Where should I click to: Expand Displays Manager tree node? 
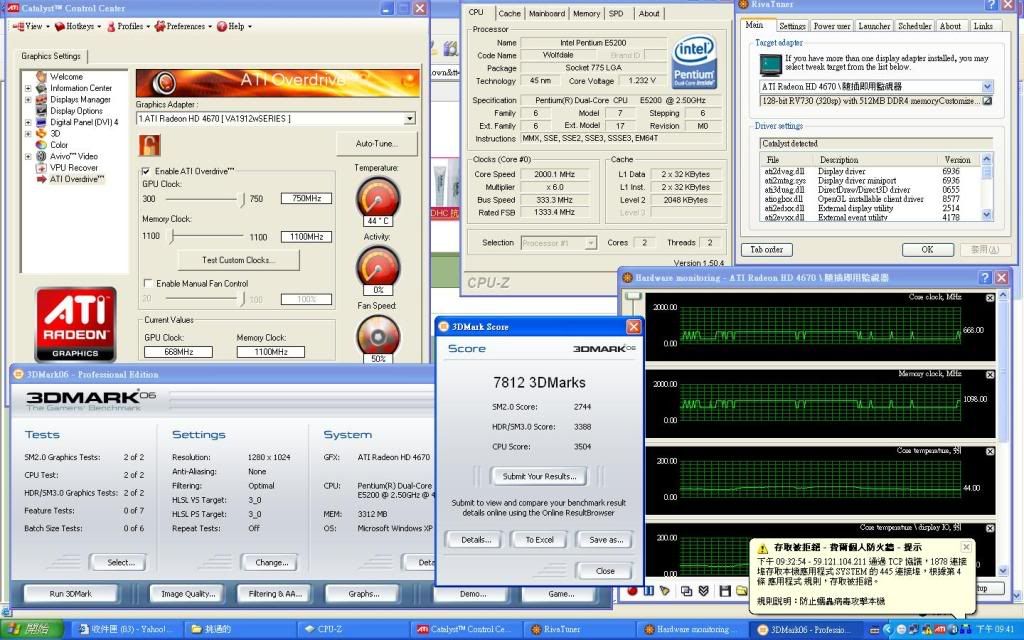tap(28, 100)
